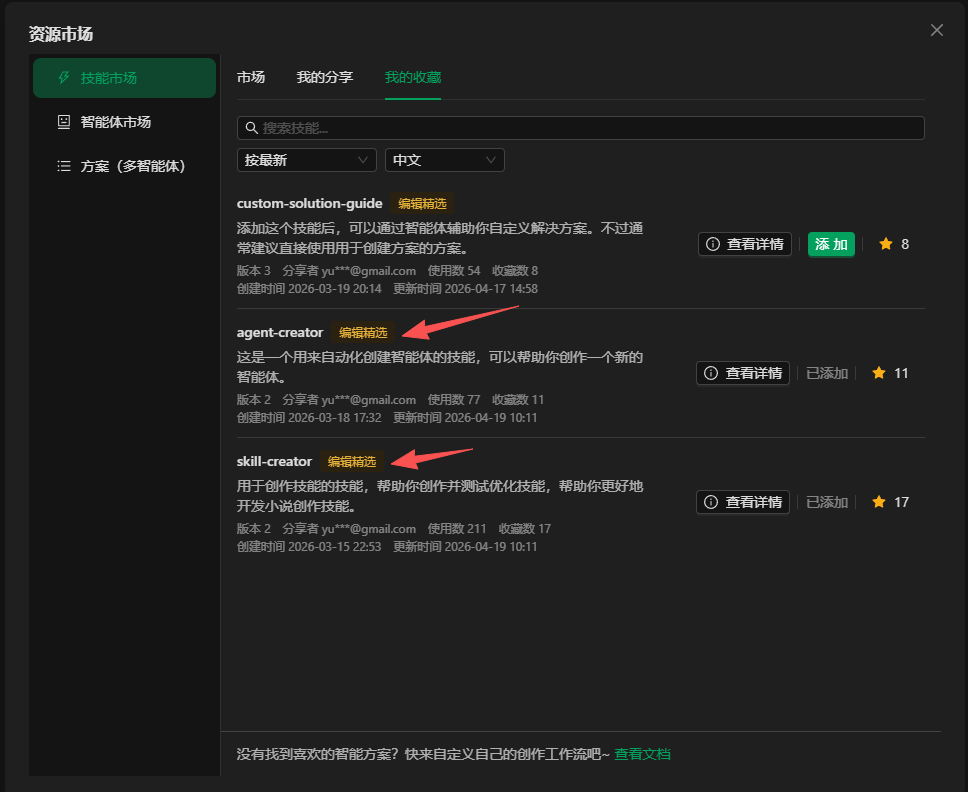Screen dimensions: 968x792
Task: Close the 资源市场 dialog
Action: point(937,30)
